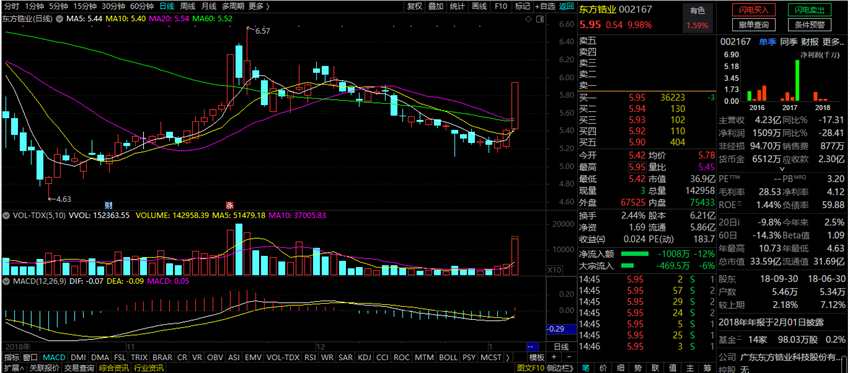Click the 条件预警 alert button

click(x=809, y=24)
